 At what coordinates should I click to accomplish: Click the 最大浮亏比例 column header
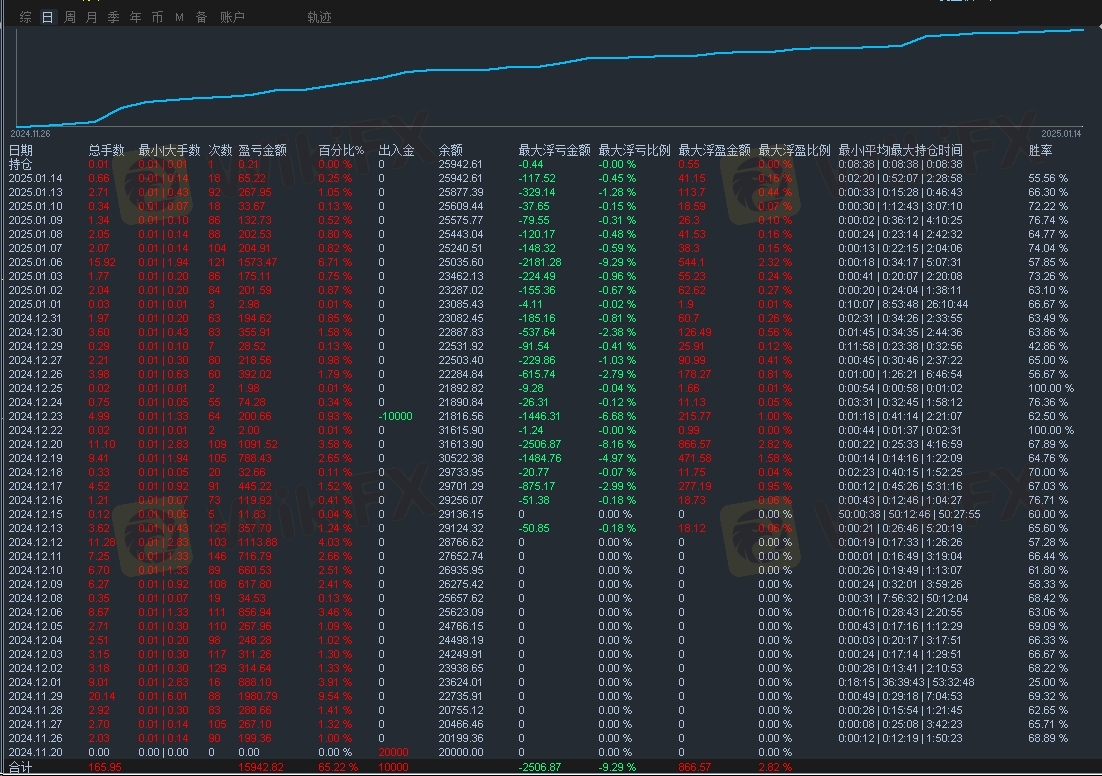634,150
